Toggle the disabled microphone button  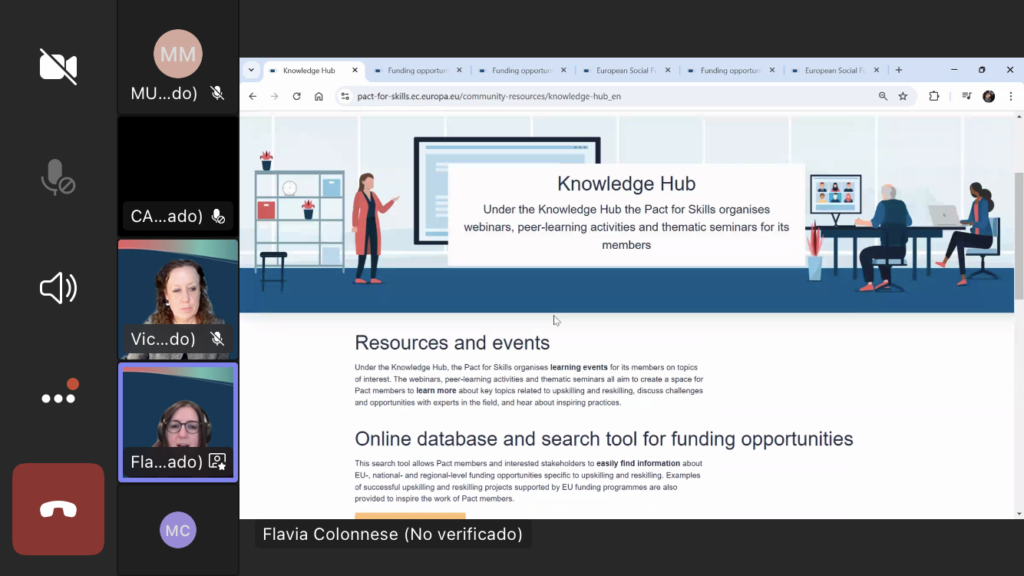(58, 177)
